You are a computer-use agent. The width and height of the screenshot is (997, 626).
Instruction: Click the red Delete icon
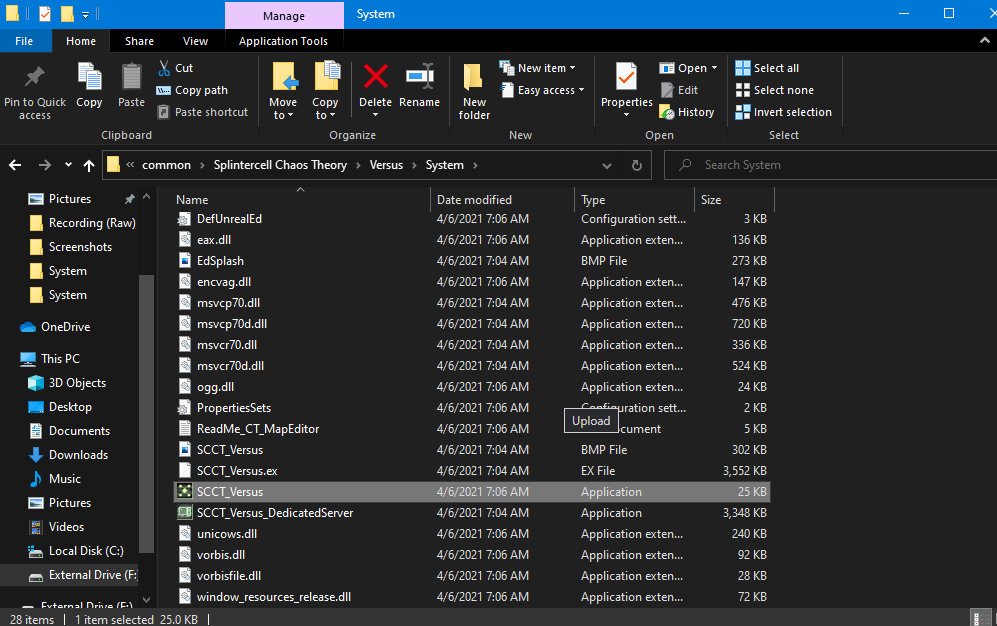tap(376, 76)
